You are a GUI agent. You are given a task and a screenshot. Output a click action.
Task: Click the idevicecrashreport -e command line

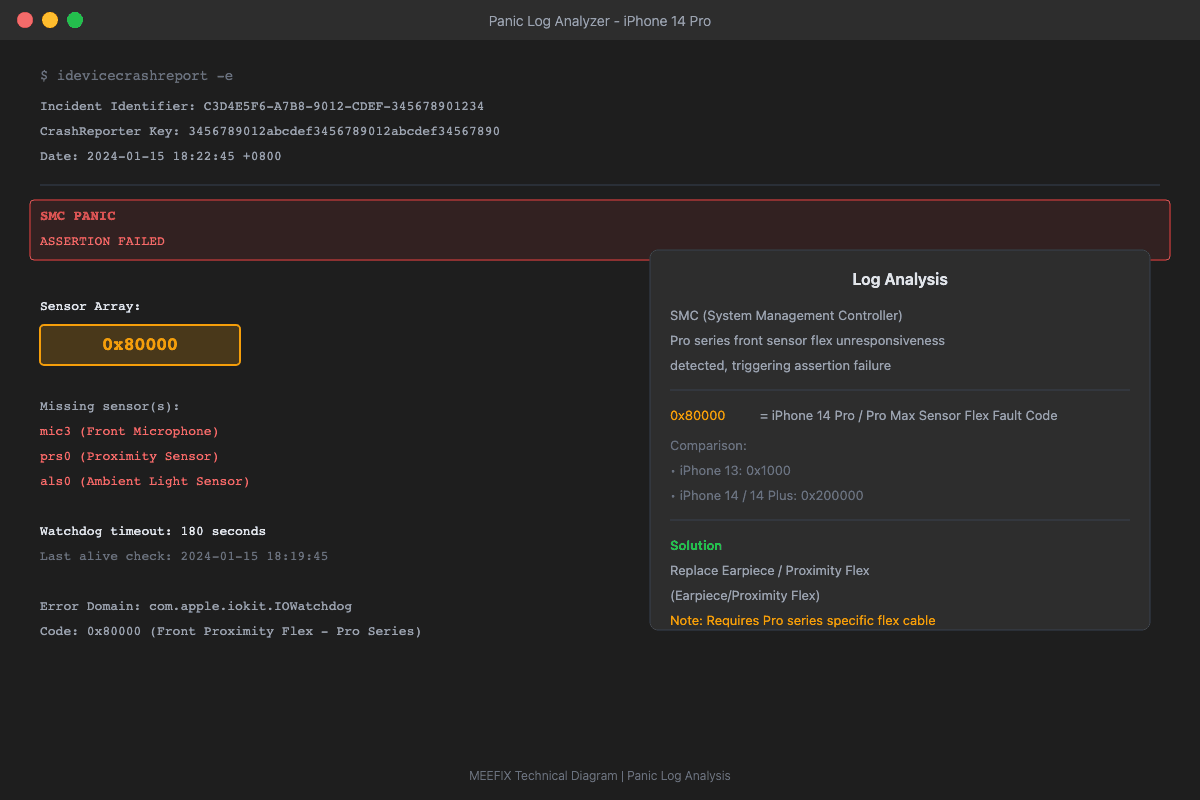pyautogui.click(x=137, y=76)
